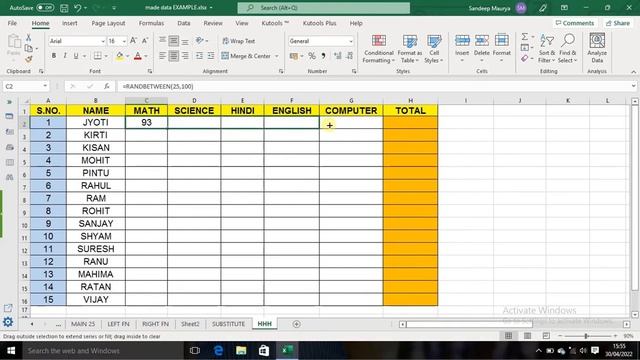Click the Format Painter brush icon
Screen dimensions: 640x360
point(29,59)
